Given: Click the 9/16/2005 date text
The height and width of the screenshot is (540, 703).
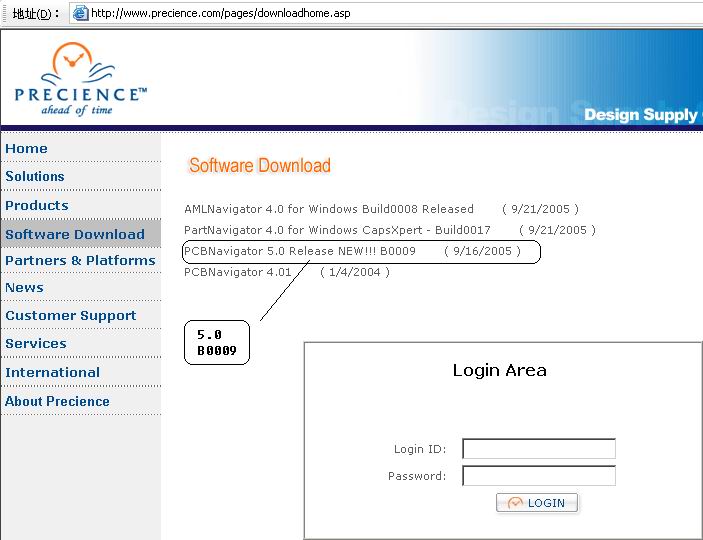Looking at the screenshot, I should click(x=482, y=251).
